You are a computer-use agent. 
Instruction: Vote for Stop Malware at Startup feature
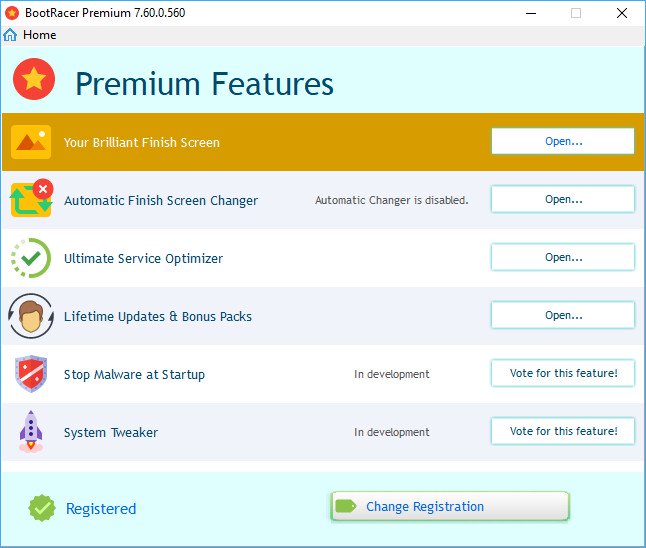click(563, 373)
